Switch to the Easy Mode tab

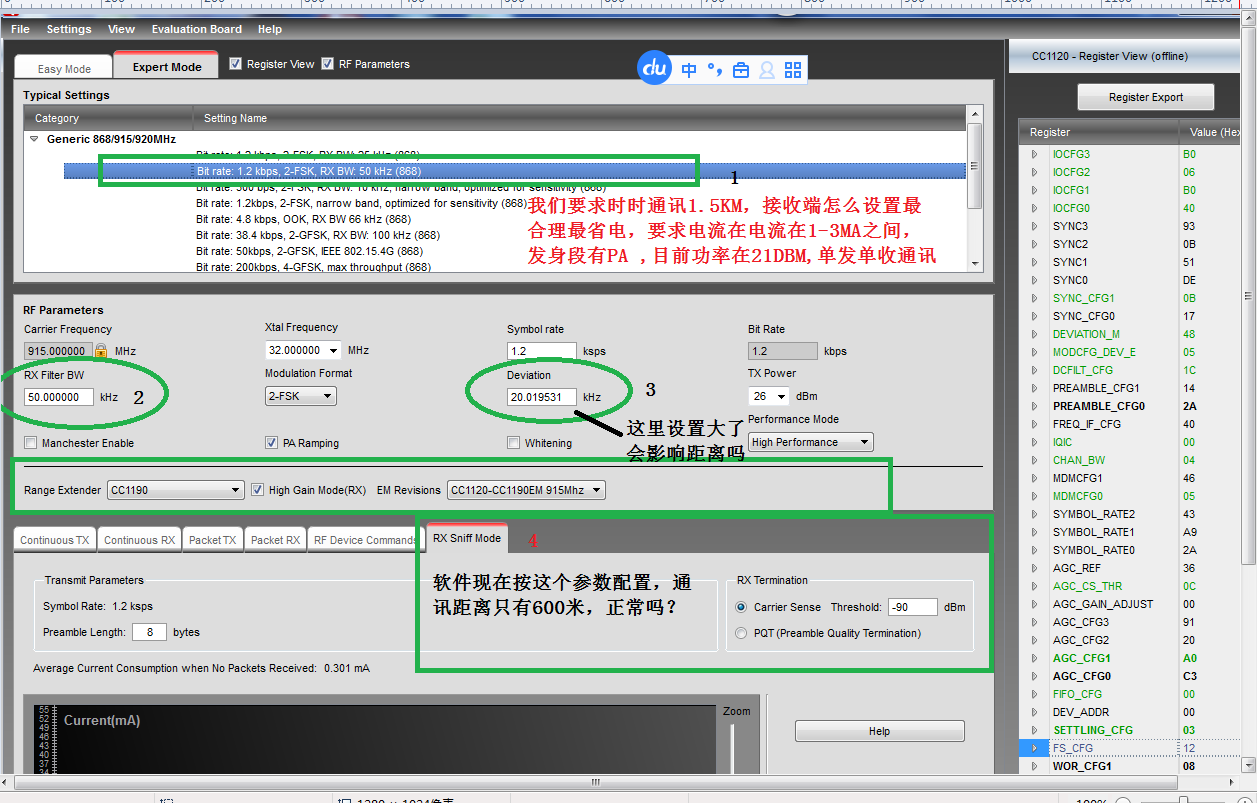64,68
